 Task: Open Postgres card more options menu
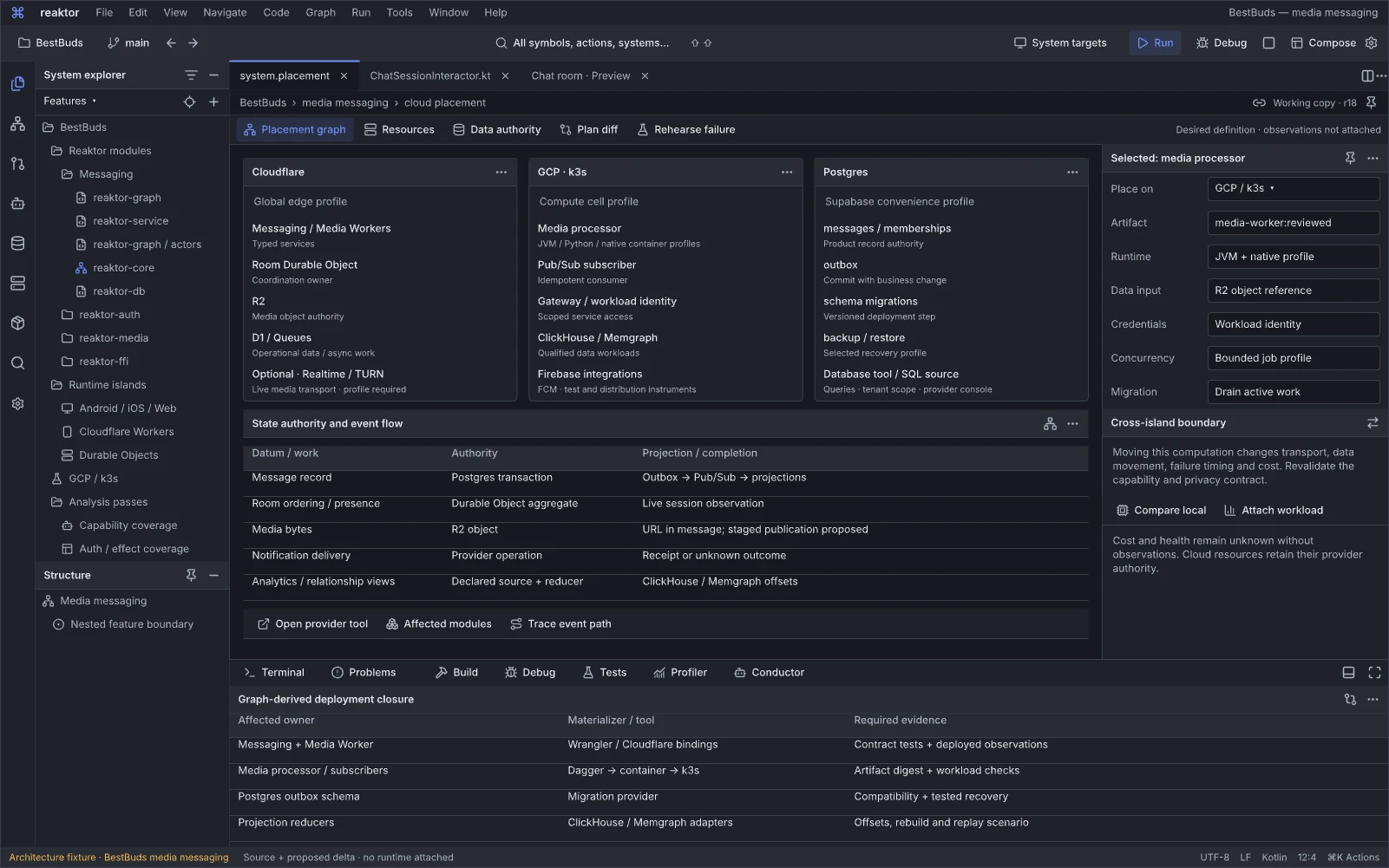point(1072,172)
